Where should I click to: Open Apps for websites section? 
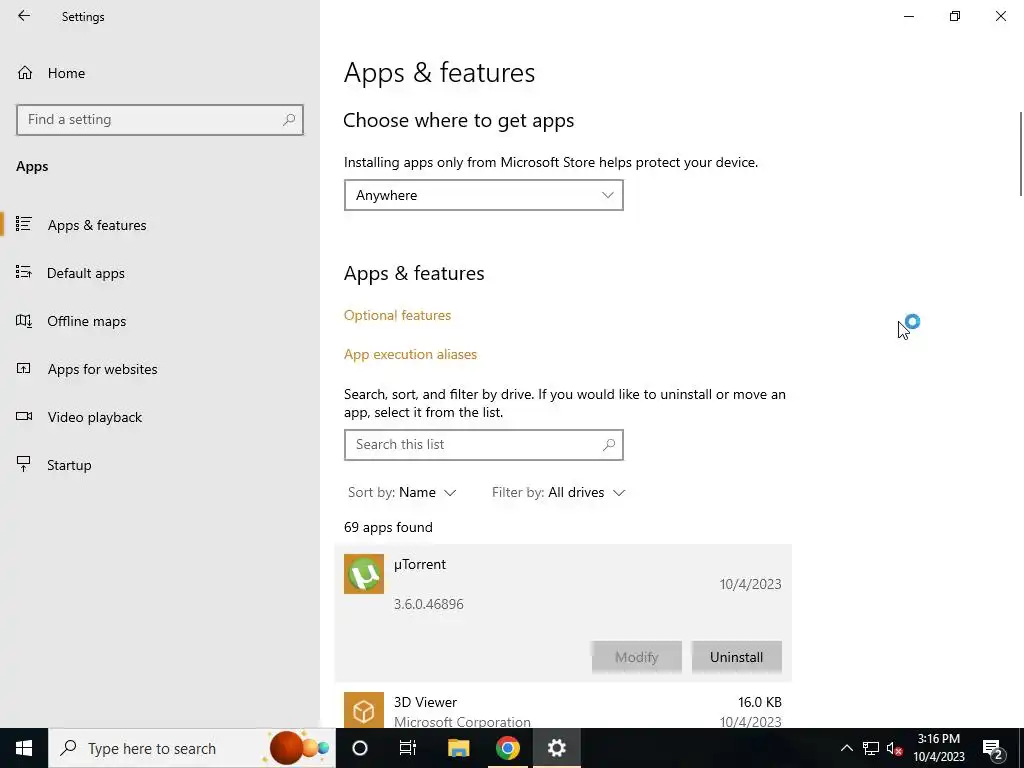pos(102,369)
